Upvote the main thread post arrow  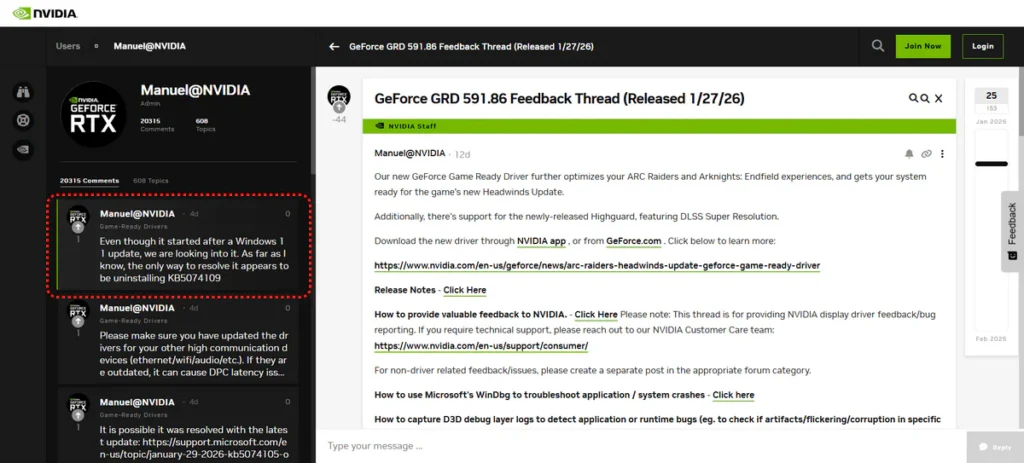pyautogui.click(x=339, y=106)
